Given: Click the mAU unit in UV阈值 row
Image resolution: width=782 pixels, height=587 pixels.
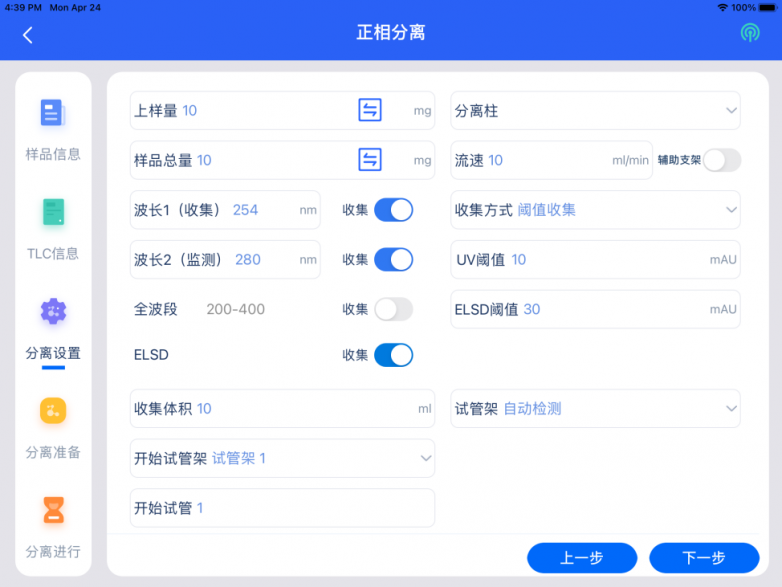Looking at the screenshot, I should 723,259.
